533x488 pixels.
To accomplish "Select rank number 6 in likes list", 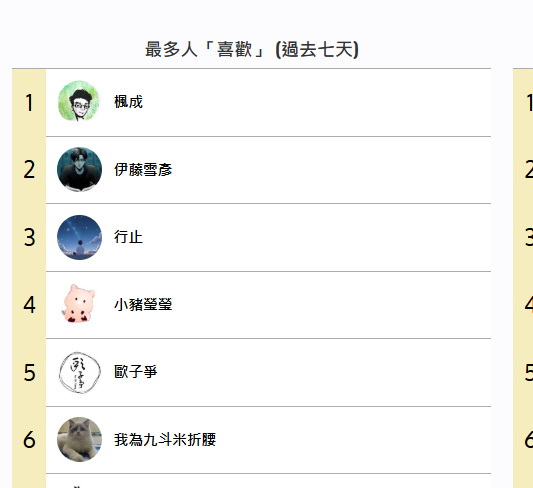I will [x=29, y=439].
